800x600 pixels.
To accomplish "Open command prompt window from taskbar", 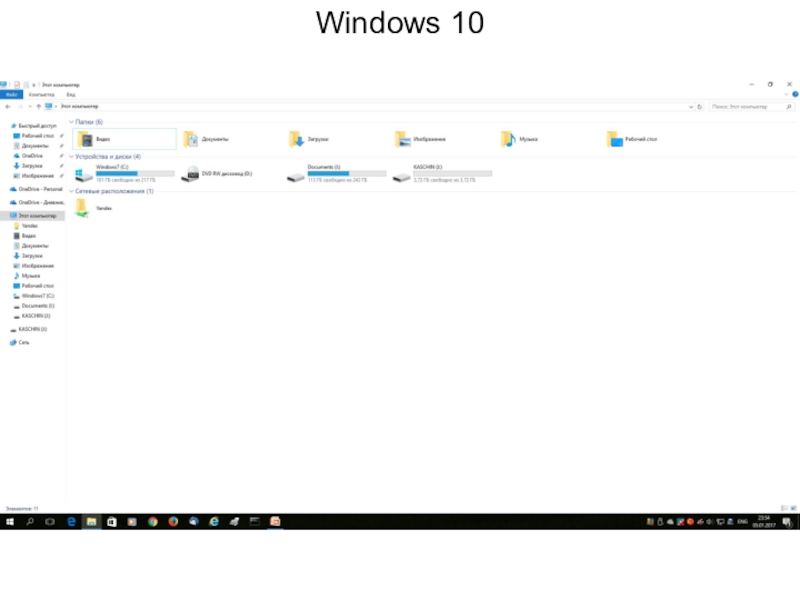I will click(x=255, y=521).
